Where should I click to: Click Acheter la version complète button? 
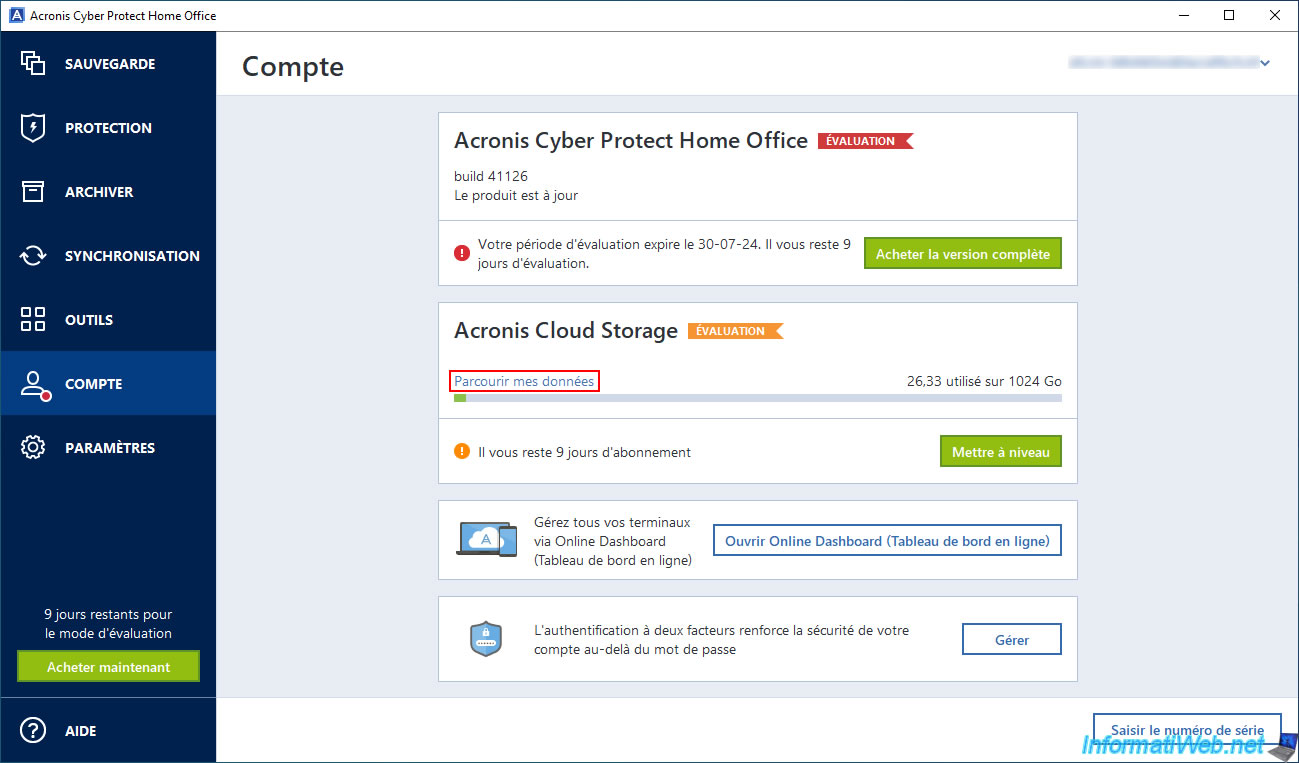(963, 254)
